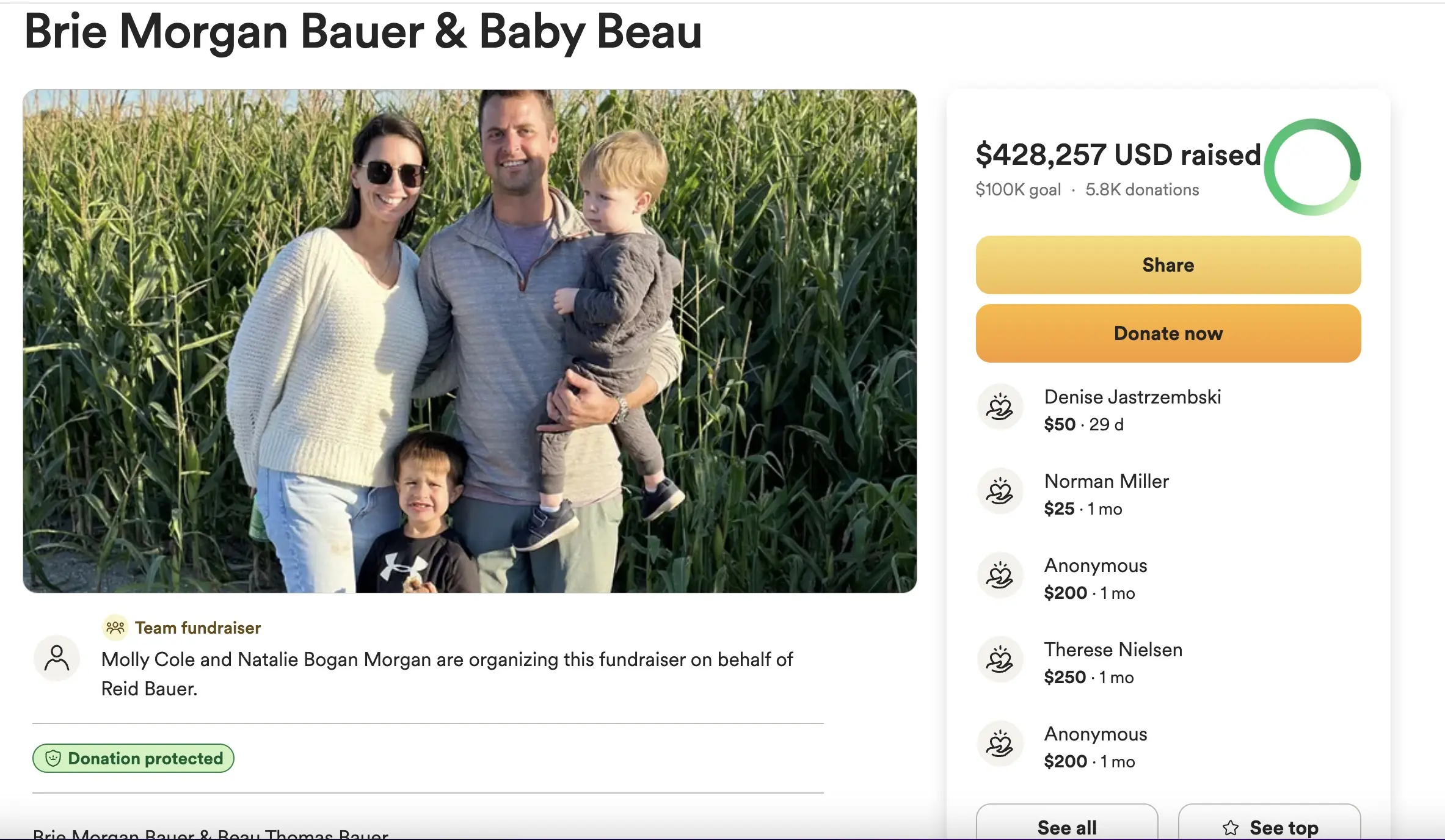Click the fundraiser title heading
The image size is (1445, 840).
[x=363, y=32]
